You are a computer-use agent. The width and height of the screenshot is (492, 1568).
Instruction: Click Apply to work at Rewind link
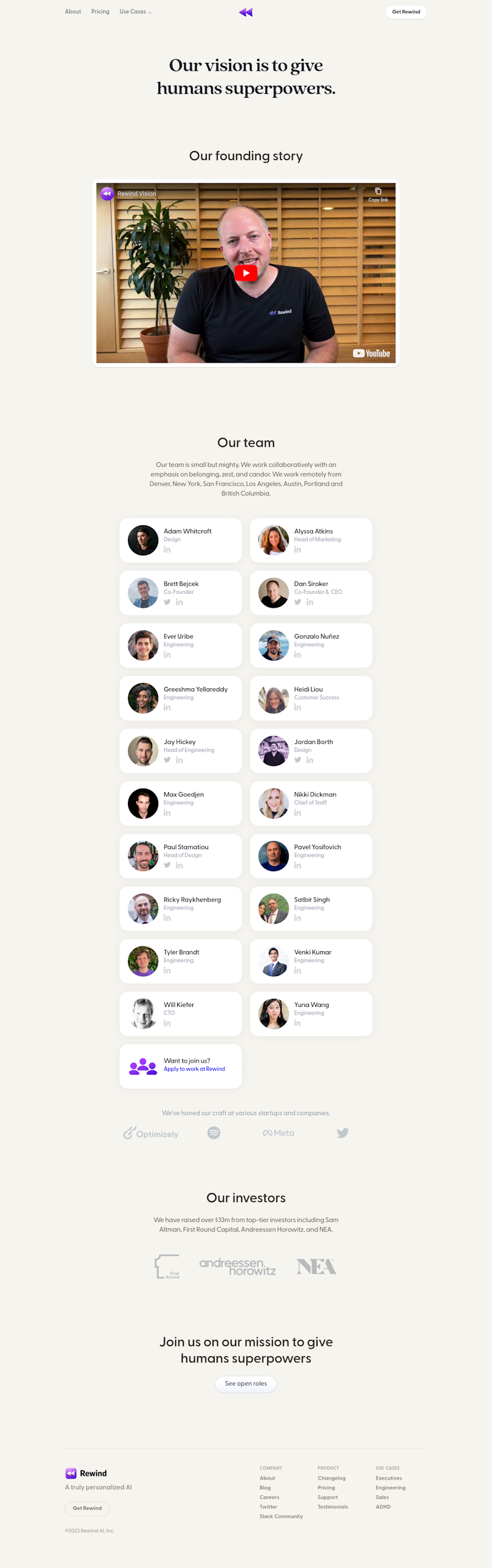point(194,1069)
